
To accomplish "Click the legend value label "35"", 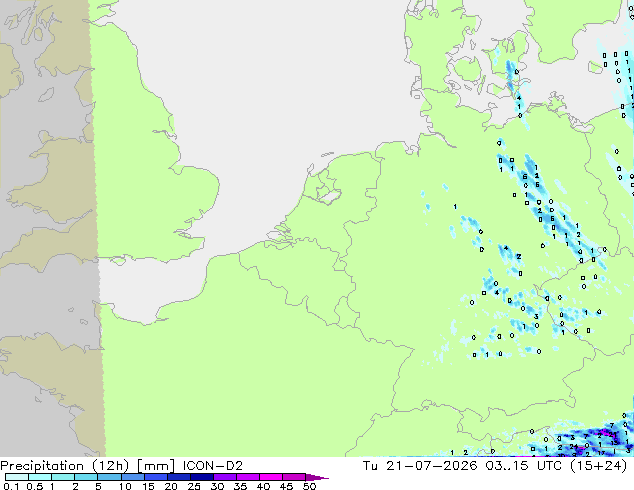I will click(x=240, y=486).
